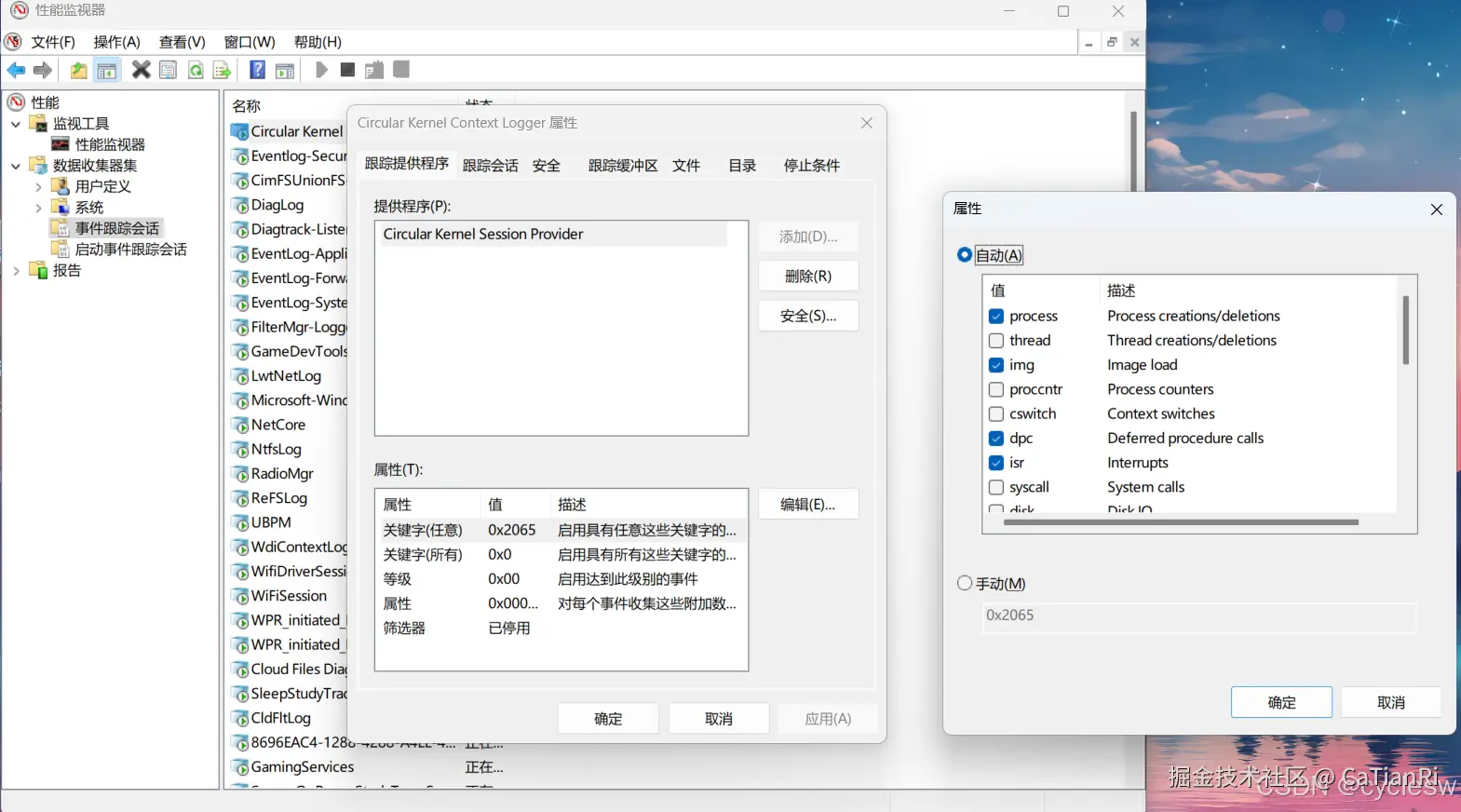Uncheck the process keyword checkbox
The image size is (1461, 812).
[x=996, y=317]
